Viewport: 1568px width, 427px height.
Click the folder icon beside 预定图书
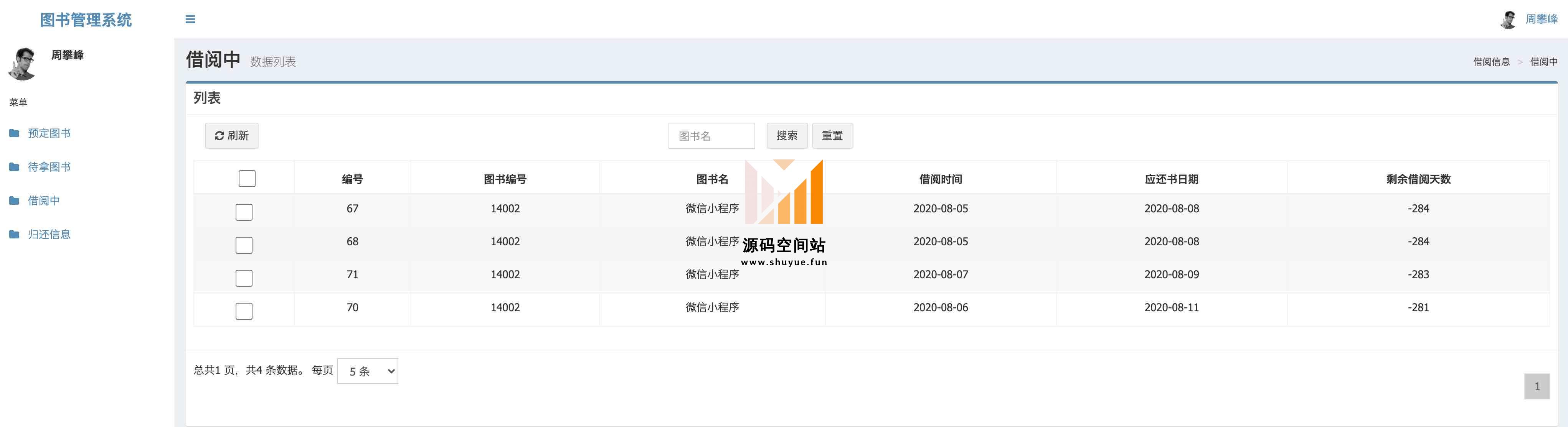coord(14,133)
